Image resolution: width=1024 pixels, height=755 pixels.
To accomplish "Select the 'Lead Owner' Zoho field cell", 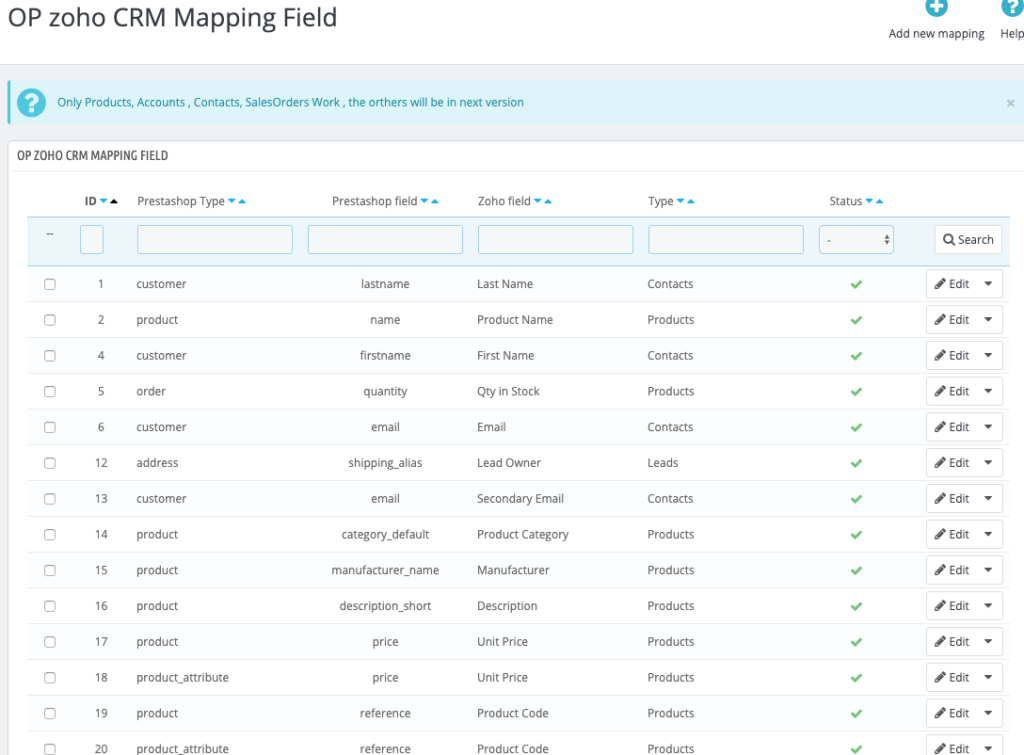I will (509, 463).
